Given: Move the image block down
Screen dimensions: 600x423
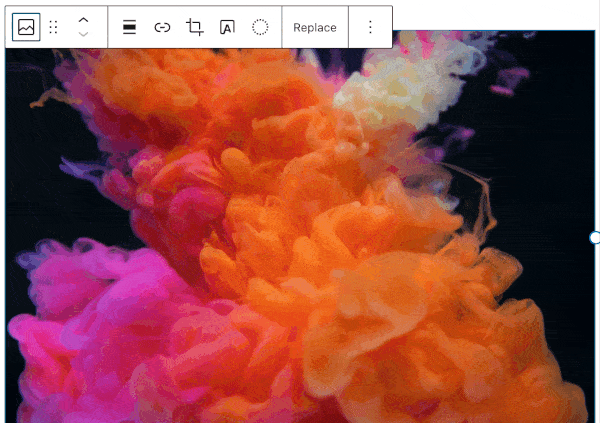Looking at the screenshot, I should tap(84, 35).
